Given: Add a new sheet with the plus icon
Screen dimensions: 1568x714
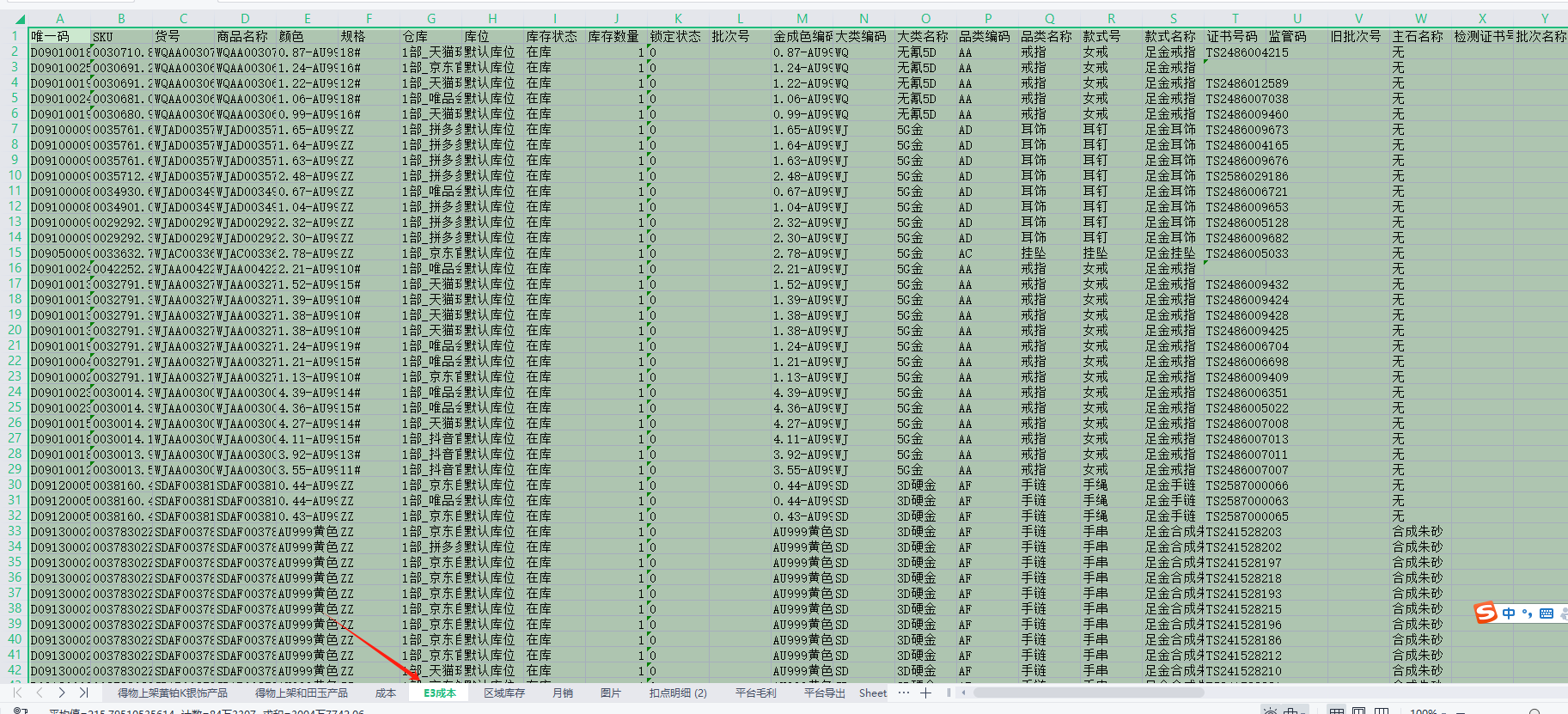Looking at the screenshot, I should click(x=925, y=693).
